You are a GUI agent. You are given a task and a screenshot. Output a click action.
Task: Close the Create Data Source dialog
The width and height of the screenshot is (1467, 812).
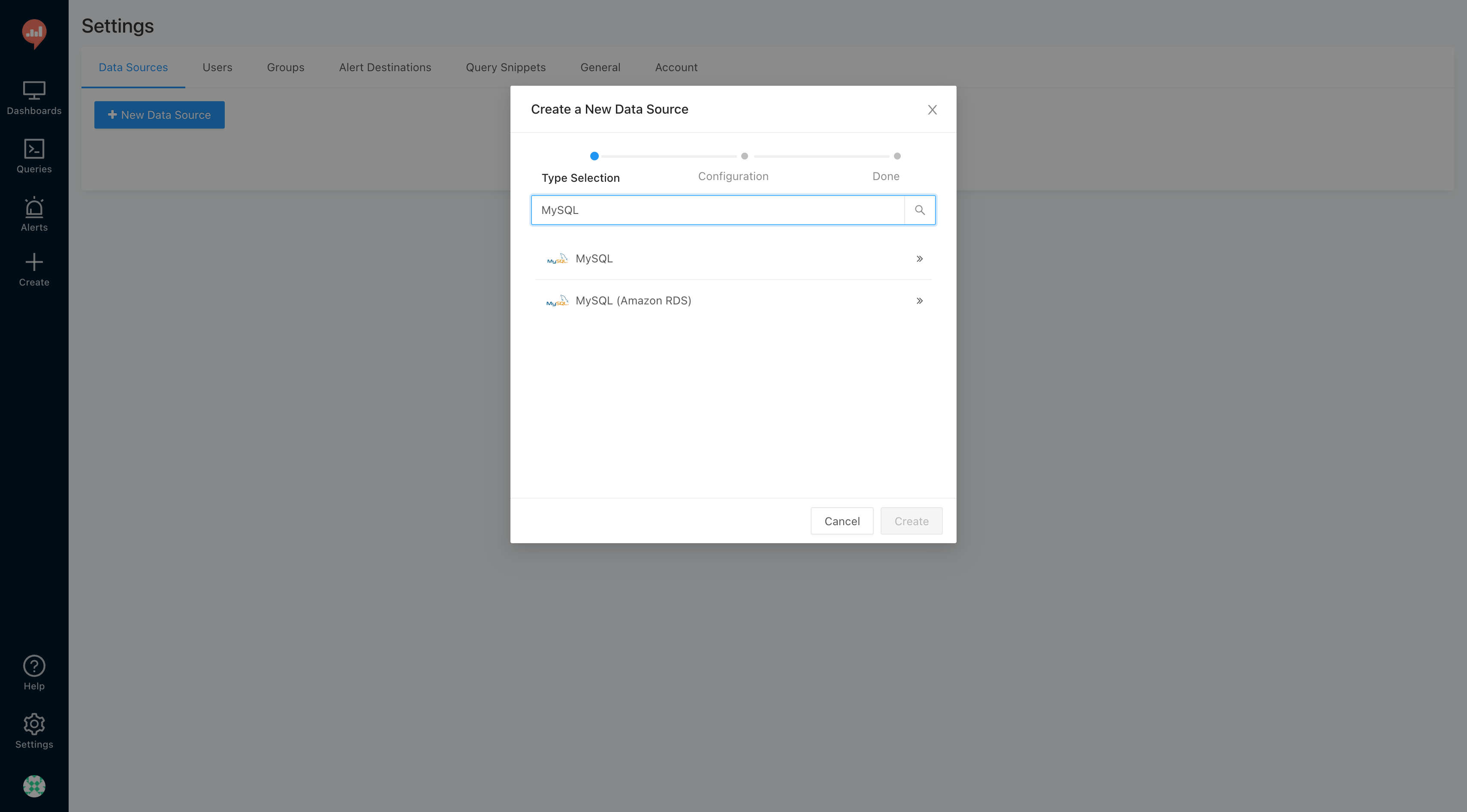pyautogui.click(x=932, y=110)
